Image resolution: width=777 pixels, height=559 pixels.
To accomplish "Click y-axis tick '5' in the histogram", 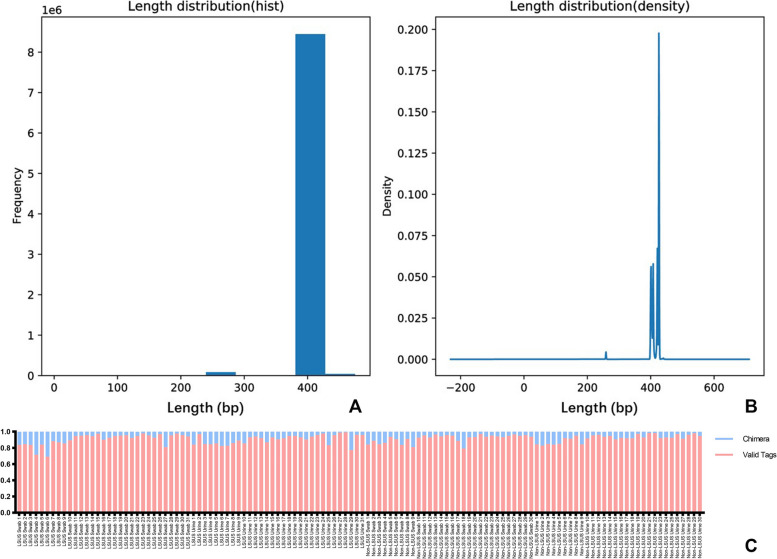I will (31, 173).
